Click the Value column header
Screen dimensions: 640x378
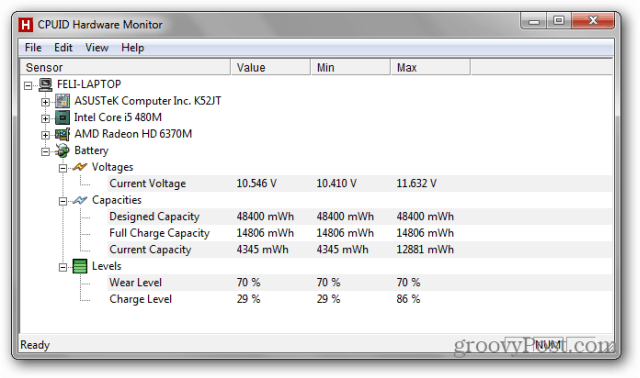pyautogui.click(x=271, y=67)
